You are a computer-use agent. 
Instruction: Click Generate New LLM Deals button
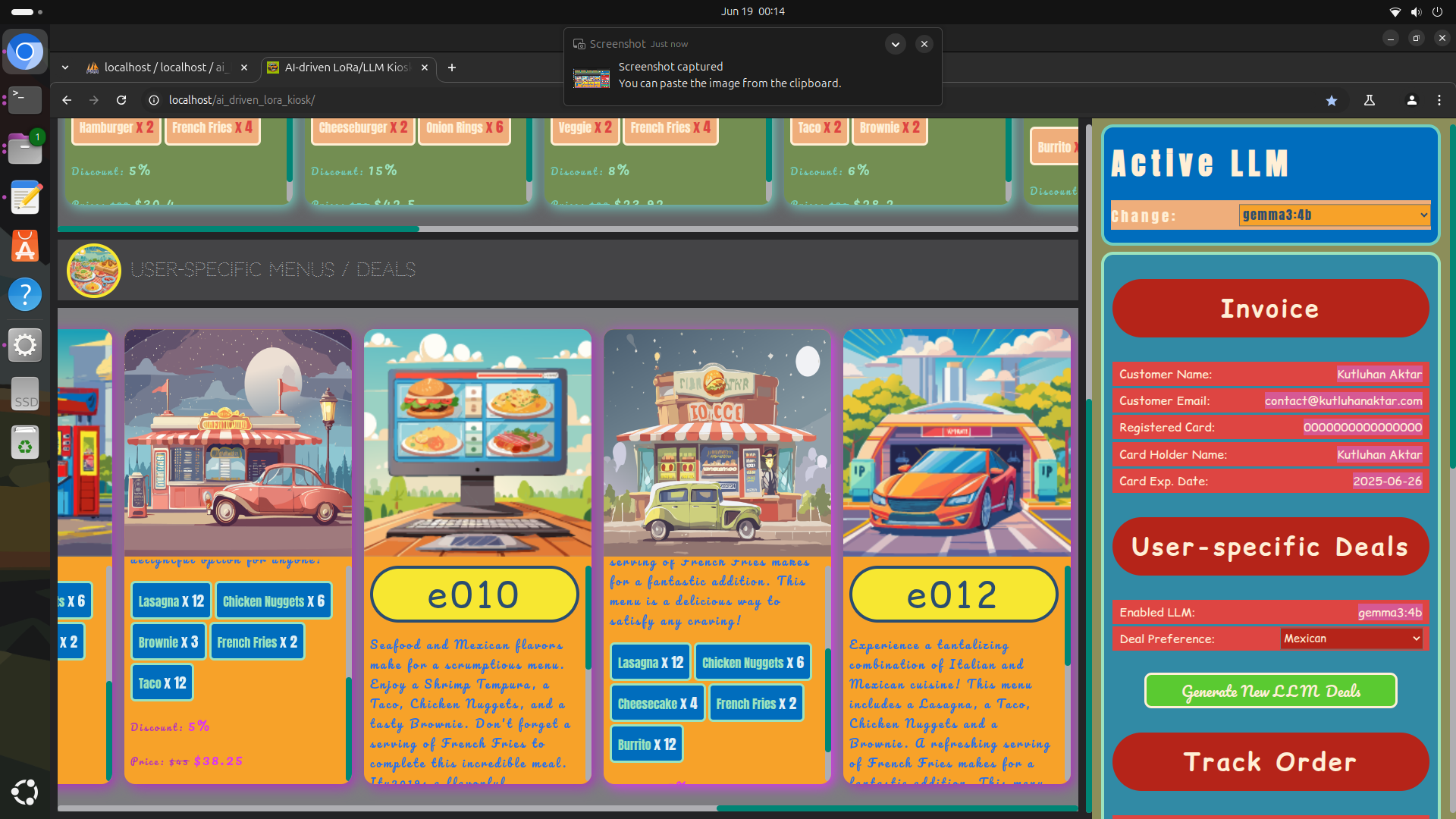pos(1270,691)
